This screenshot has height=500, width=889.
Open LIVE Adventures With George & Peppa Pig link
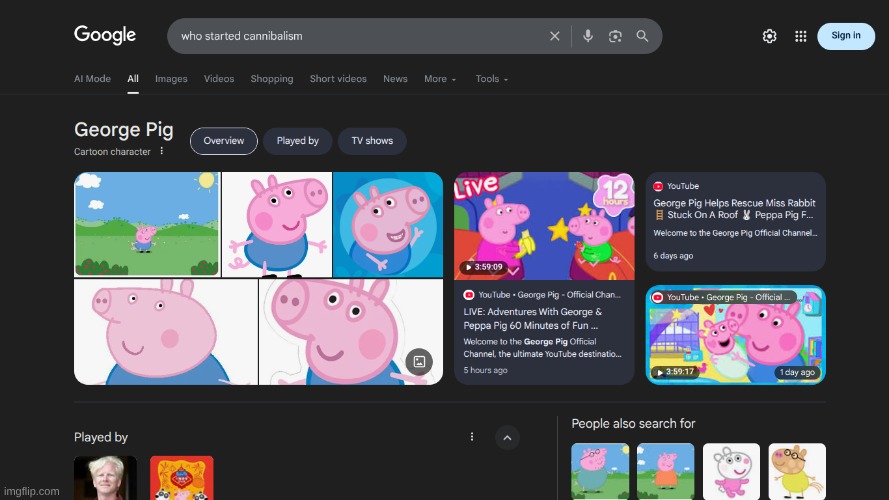click(533, 319)
